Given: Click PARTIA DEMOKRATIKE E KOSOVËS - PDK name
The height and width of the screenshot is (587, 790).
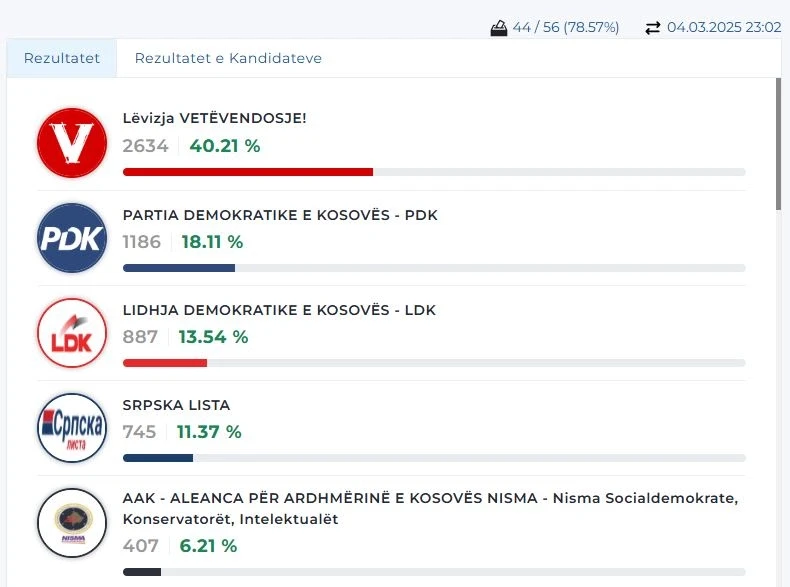Looking at the screenshot, I should coord(280,215).
